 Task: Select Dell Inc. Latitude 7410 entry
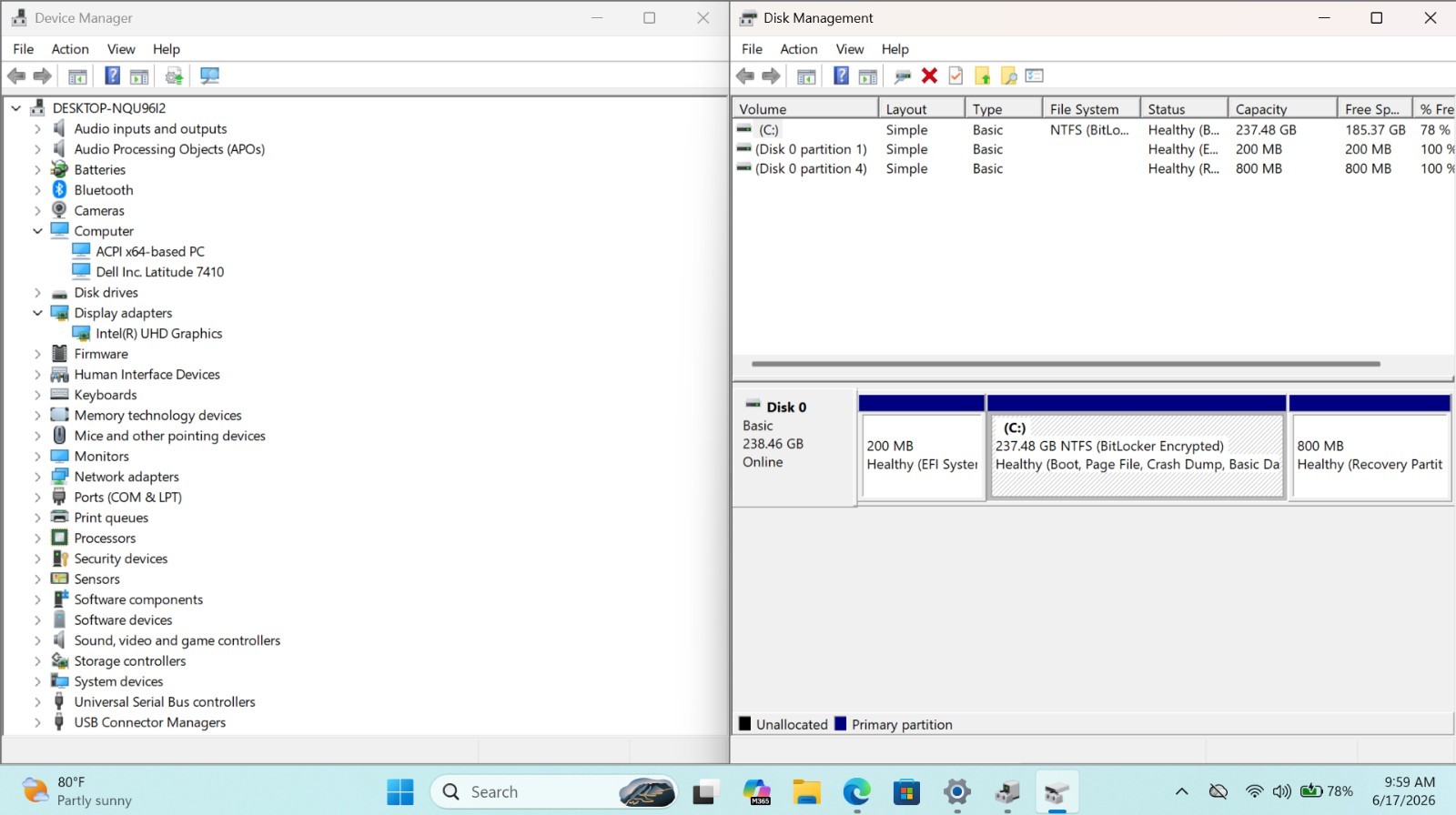point(160,272)
